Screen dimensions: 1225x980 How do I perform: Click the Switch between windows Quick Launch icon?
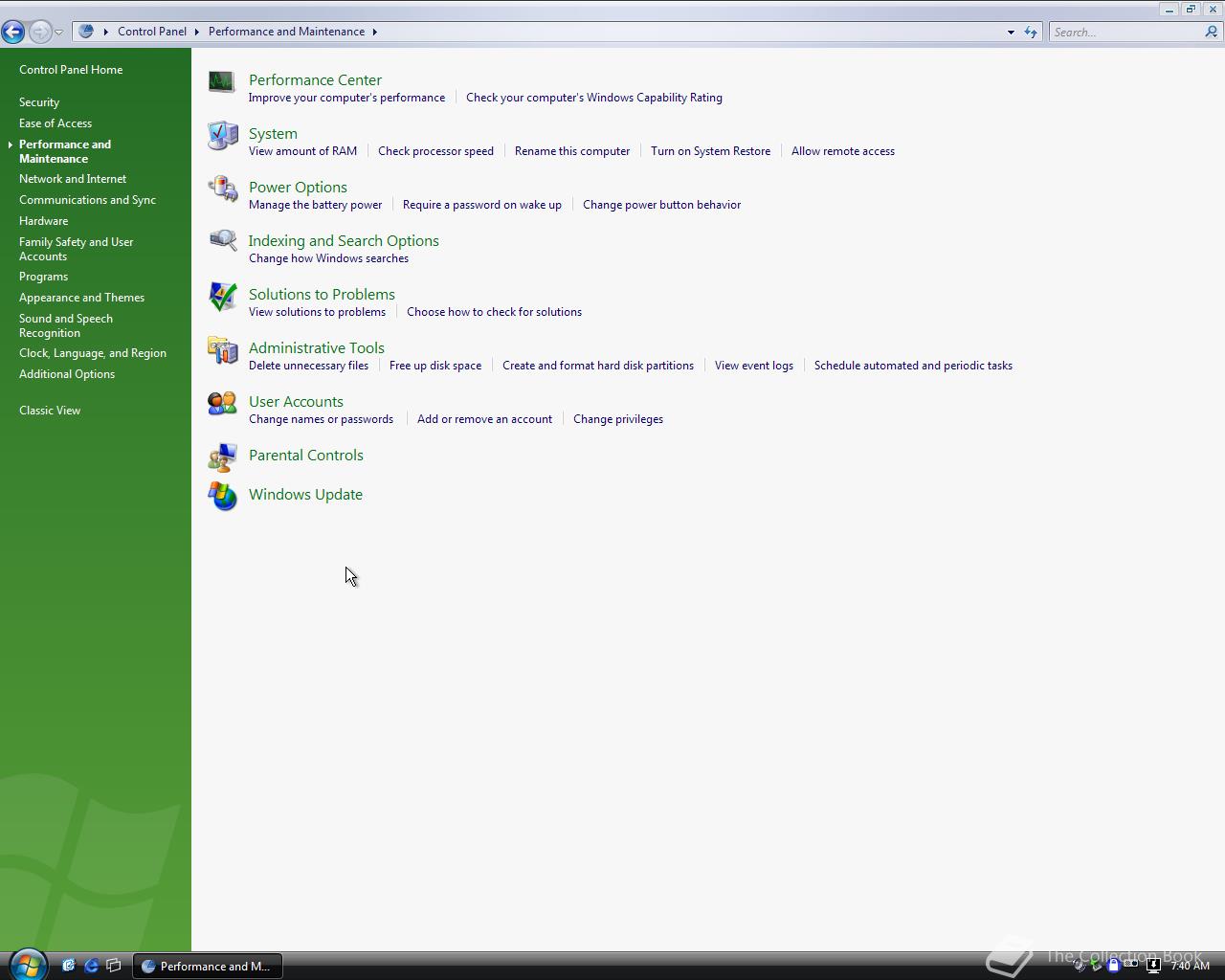(114, 966)
